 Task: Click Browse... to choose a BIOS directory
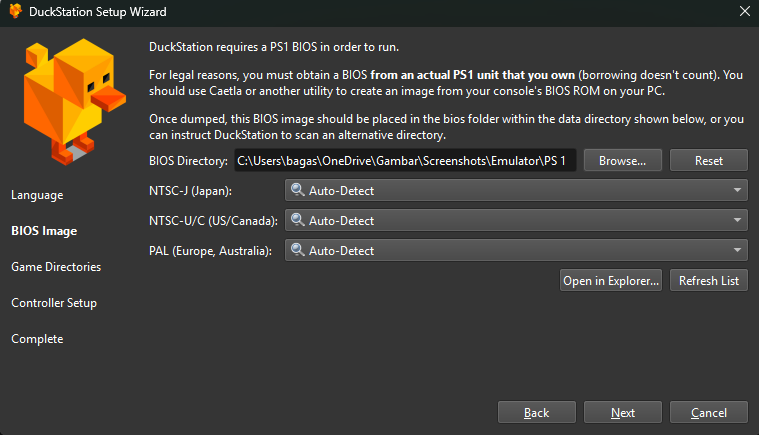tap(622, 161)
